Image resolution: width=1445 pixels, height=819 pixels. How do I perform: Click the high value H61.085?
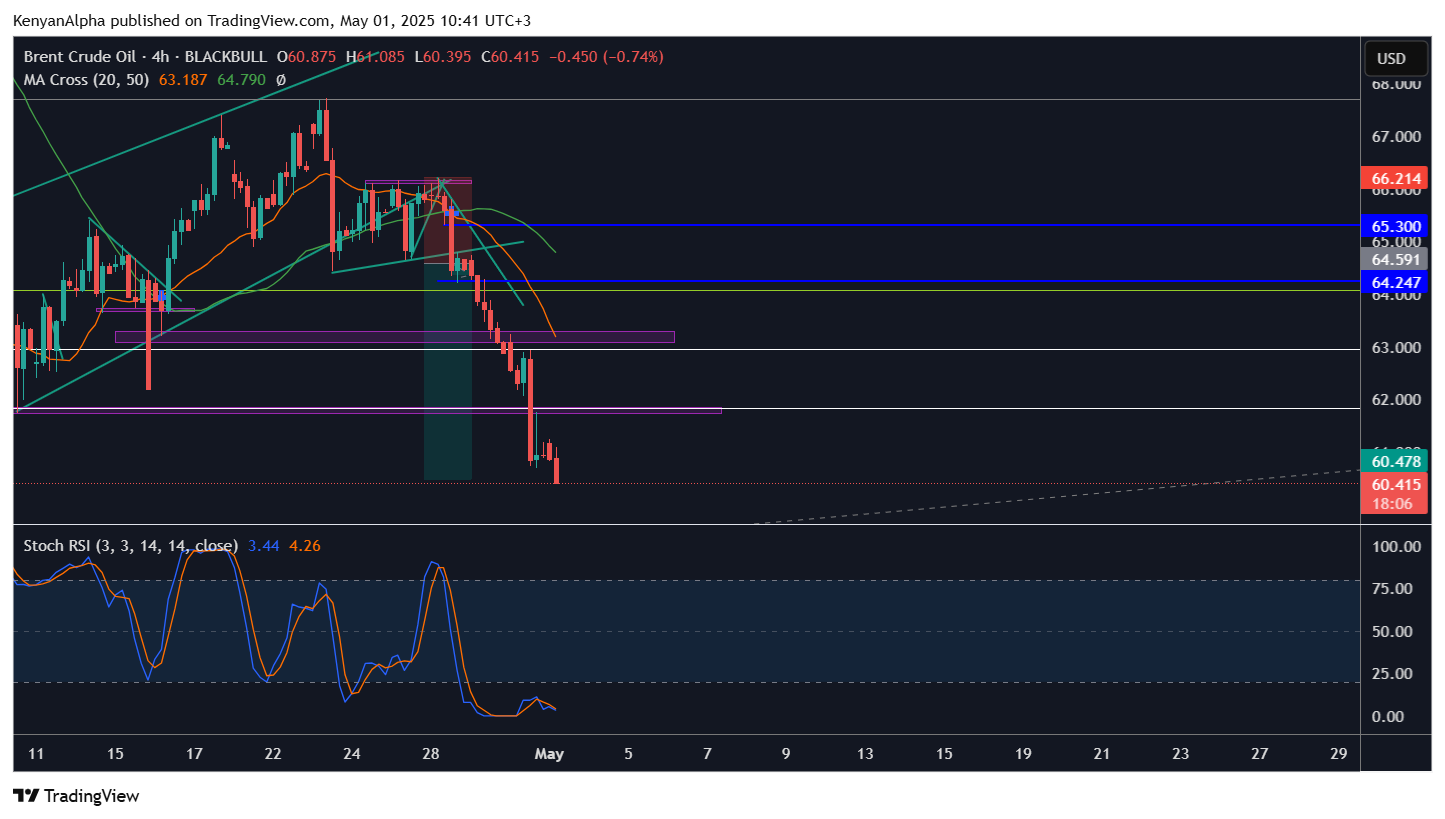point(375,57)
